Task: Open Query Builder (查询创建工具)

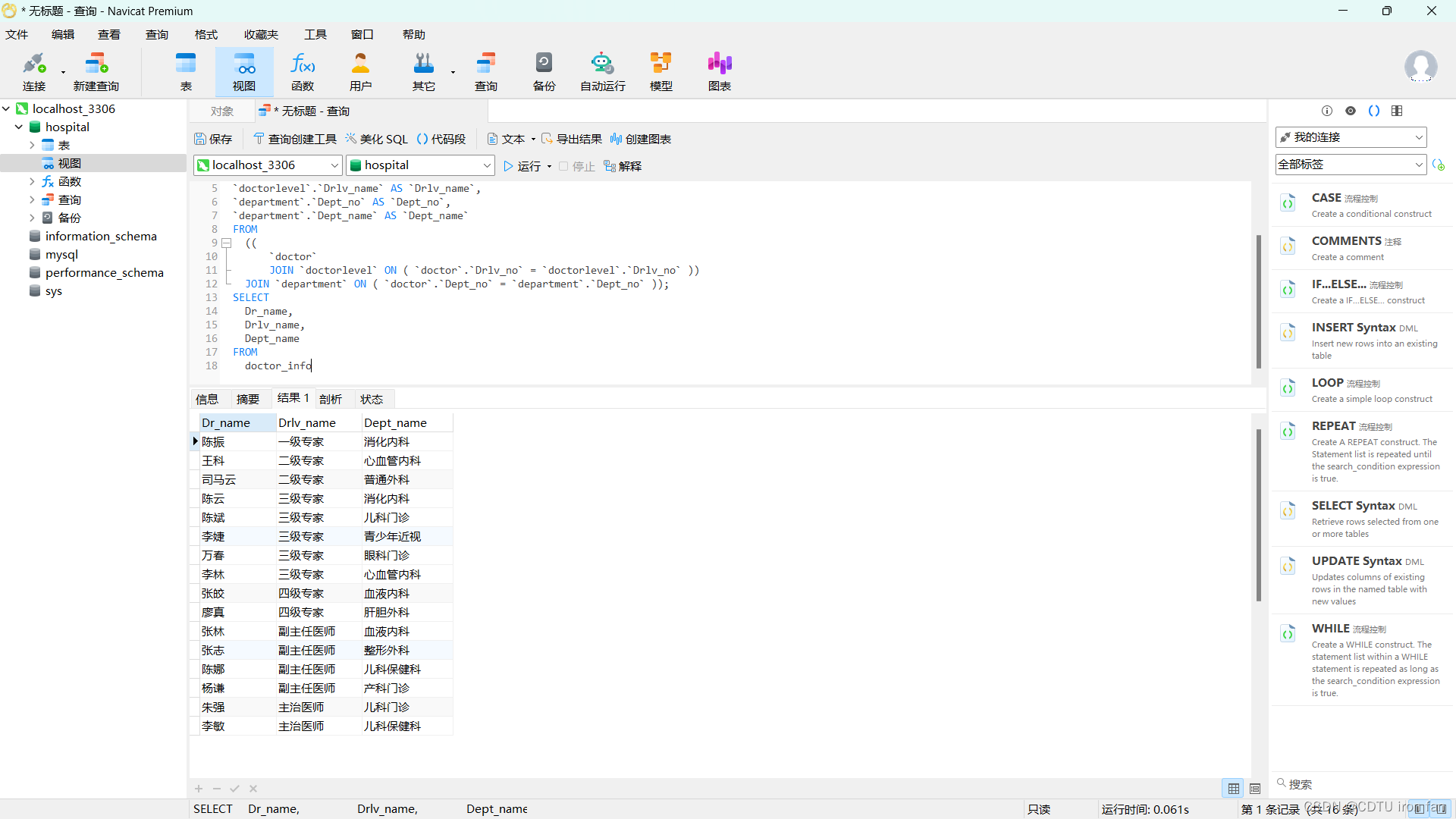Action: coord(295,139)
